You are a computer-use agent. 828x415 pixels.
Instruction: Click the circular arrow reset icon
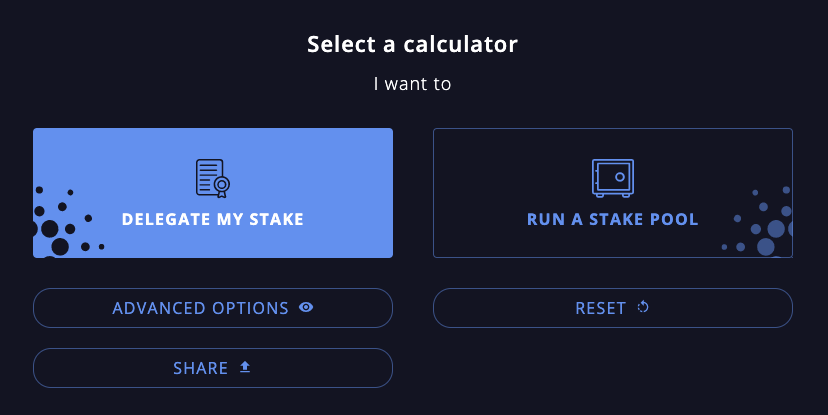coord(643,308)
